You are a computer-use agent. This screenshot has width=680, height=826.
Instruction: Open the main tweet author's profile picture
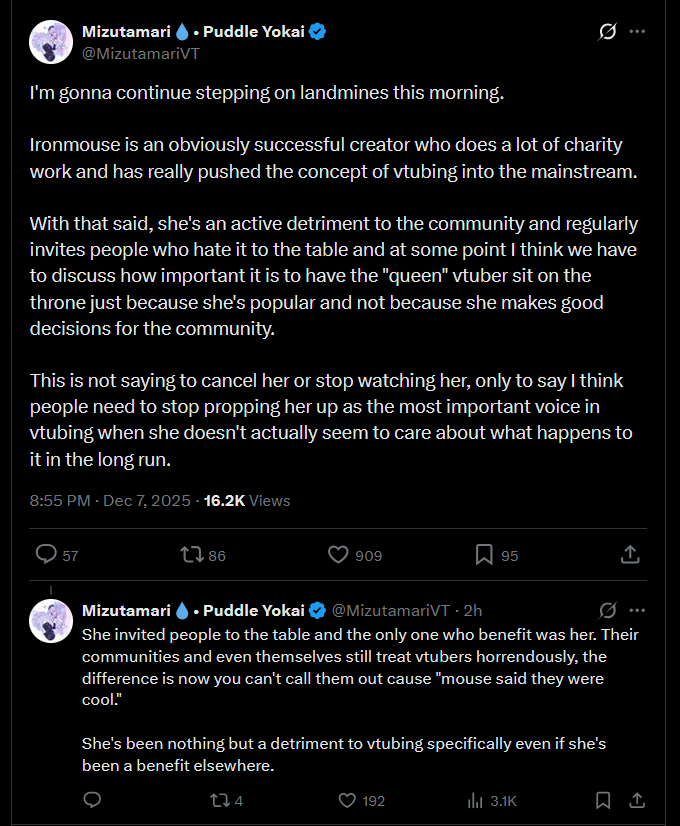(x=51, y=42)
